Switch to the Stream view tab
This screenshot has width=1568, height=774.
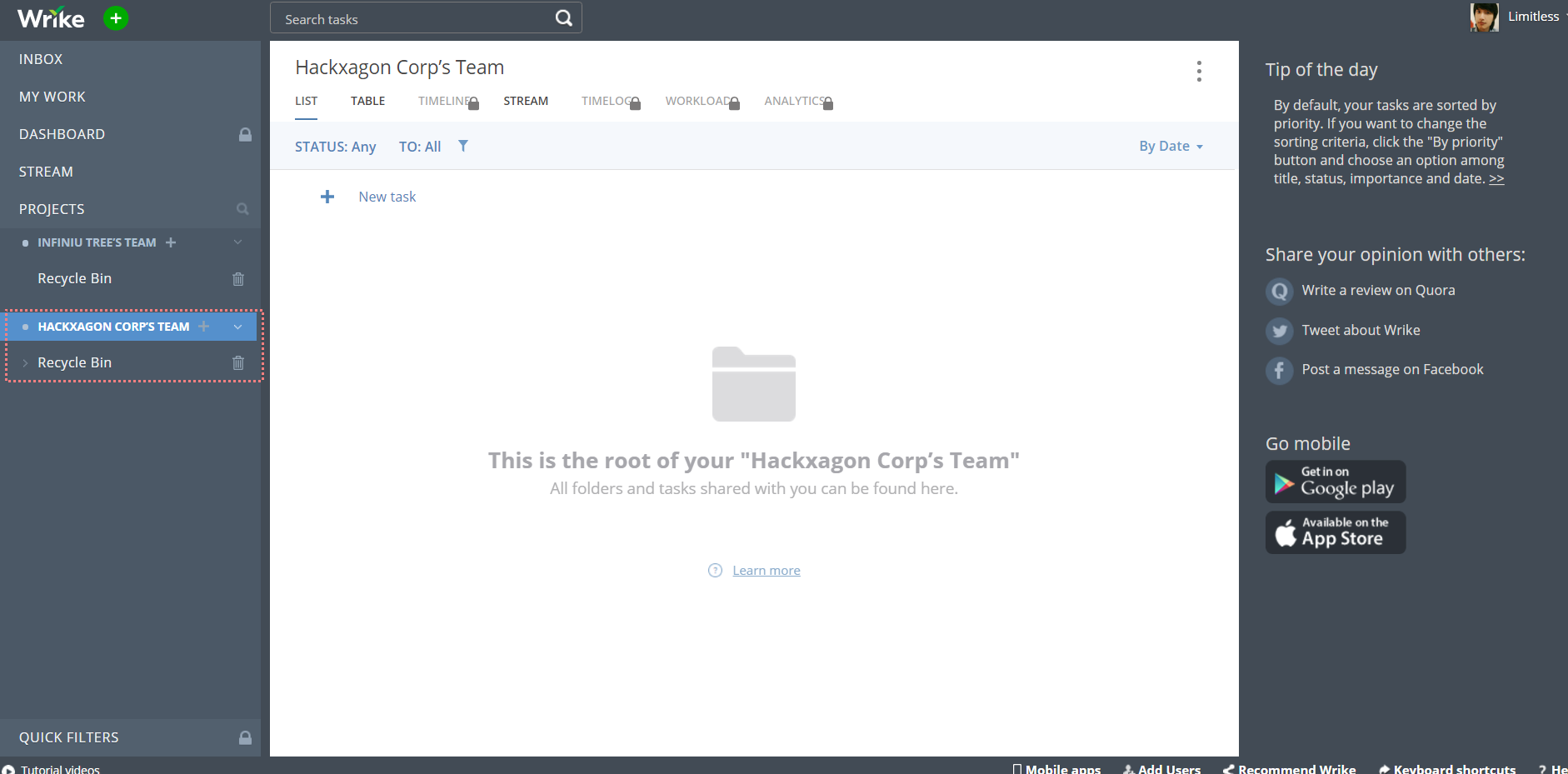coord(526,101)
